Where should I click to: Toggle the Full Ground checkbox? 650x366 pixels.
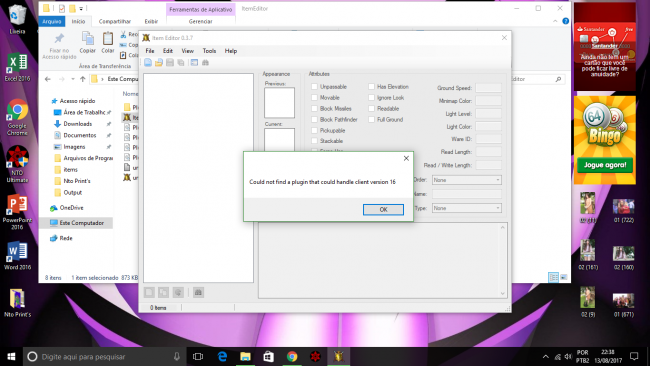[x=371, y=119]
